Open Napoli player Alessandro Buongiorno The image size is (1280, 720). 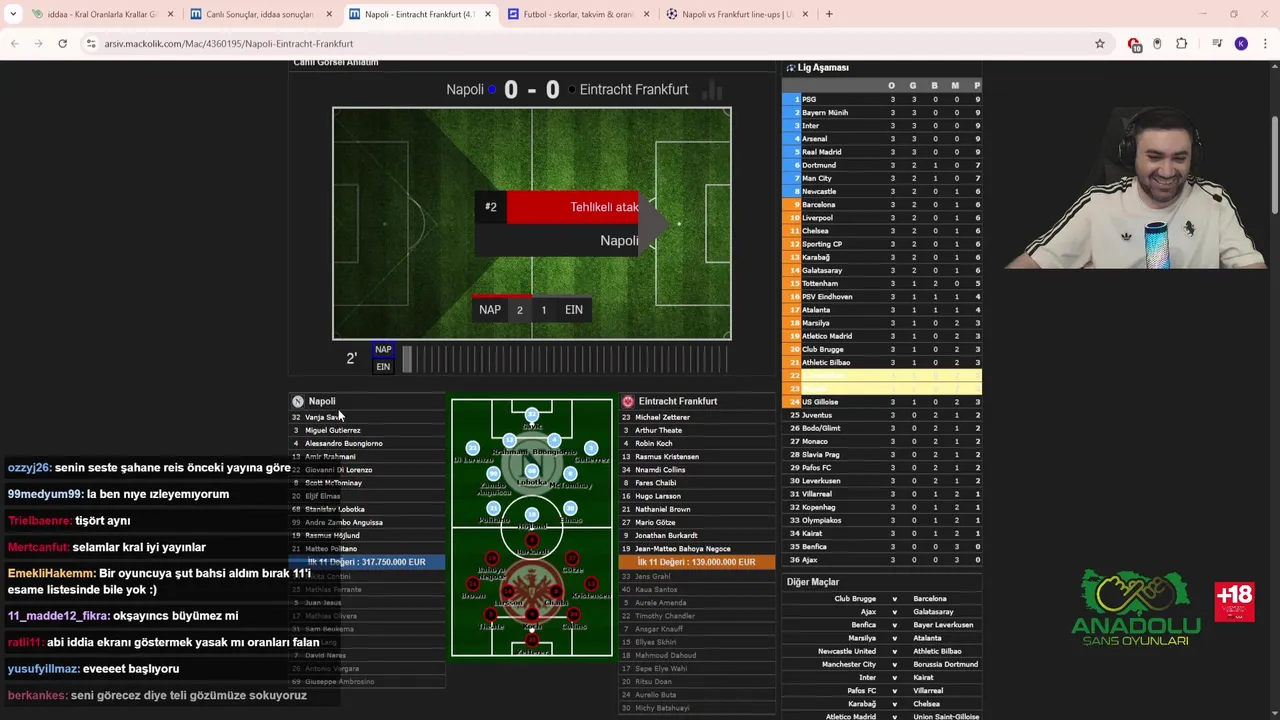click(x=343, y=443)
